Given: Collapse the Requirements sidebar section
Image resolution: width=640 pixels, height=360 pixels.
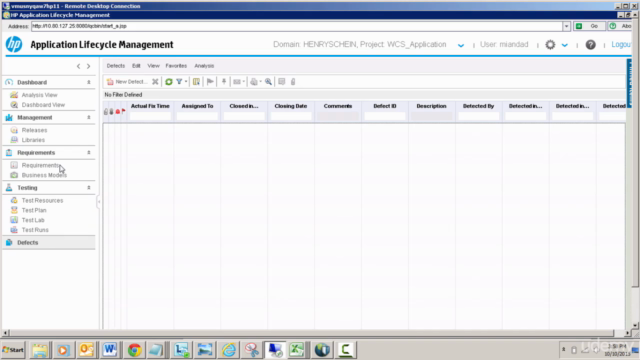Looking at the screenshot, I should click(x=89, y=153).
